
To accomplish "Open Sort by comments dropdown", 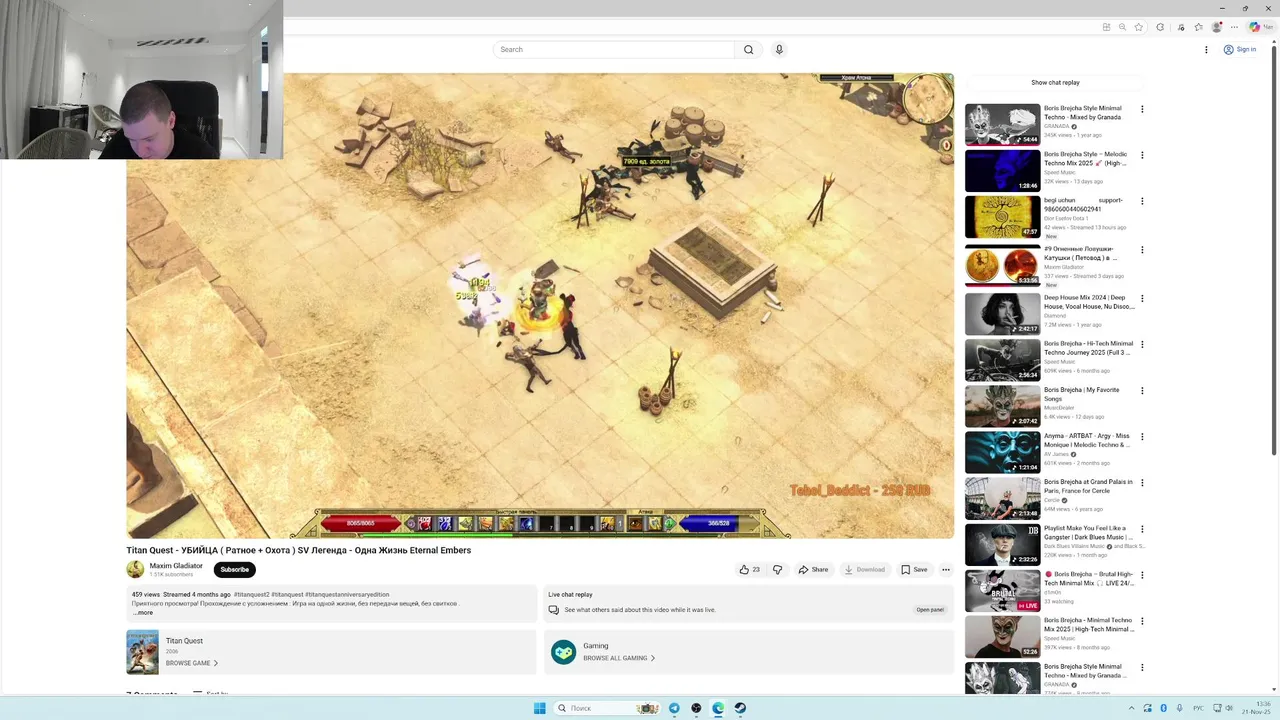I will [210, 693].
